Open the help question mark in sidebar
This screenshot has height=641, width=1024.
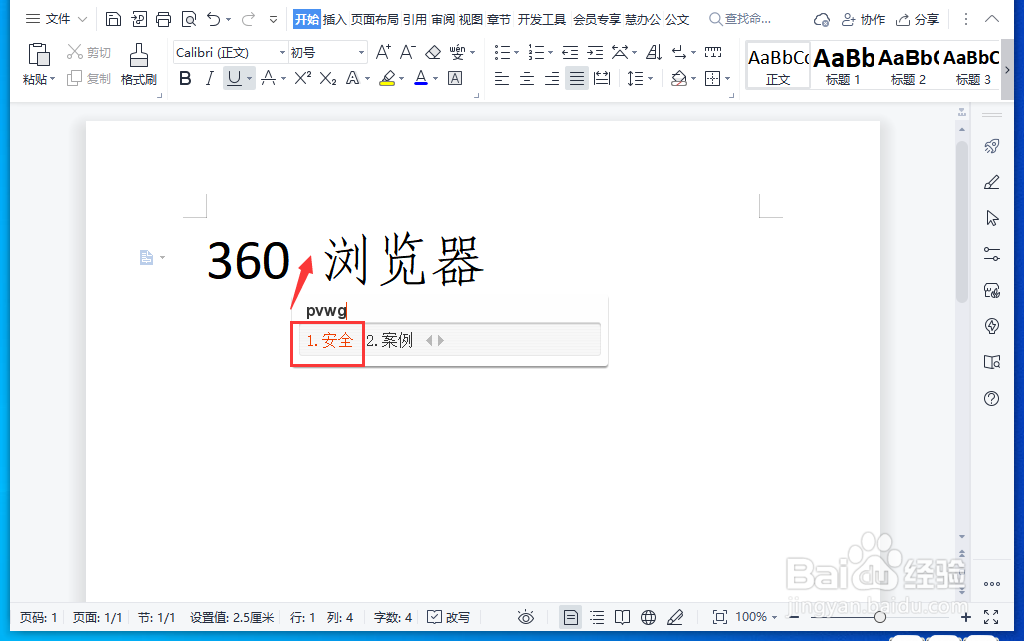pyautogui.click(x=991, y=398)
